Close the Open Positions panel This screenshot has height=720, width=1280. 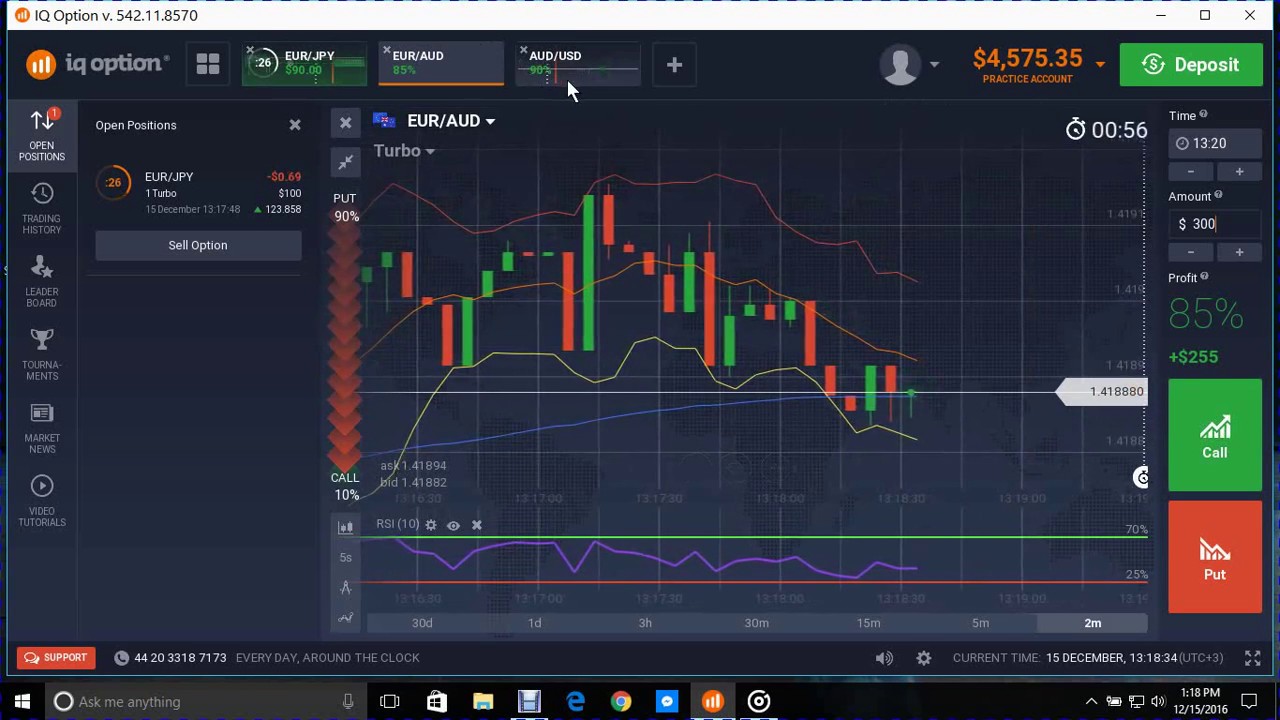[295, 125]
